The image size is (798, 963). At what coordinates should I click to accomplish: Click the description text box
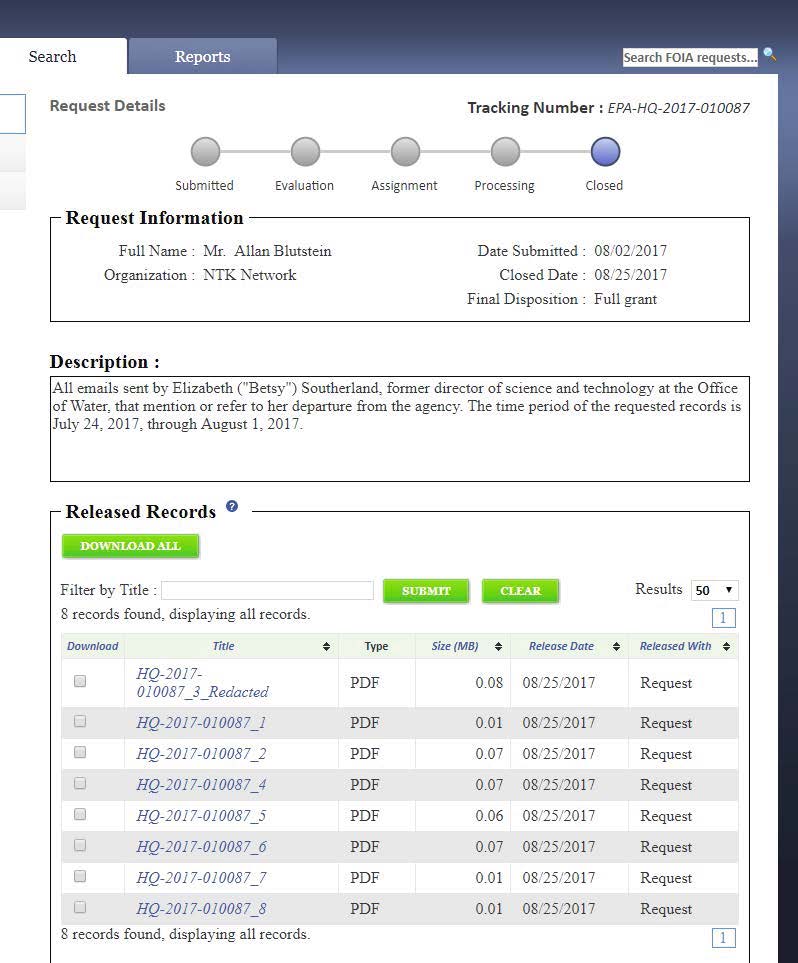click(x=400, y=429)
